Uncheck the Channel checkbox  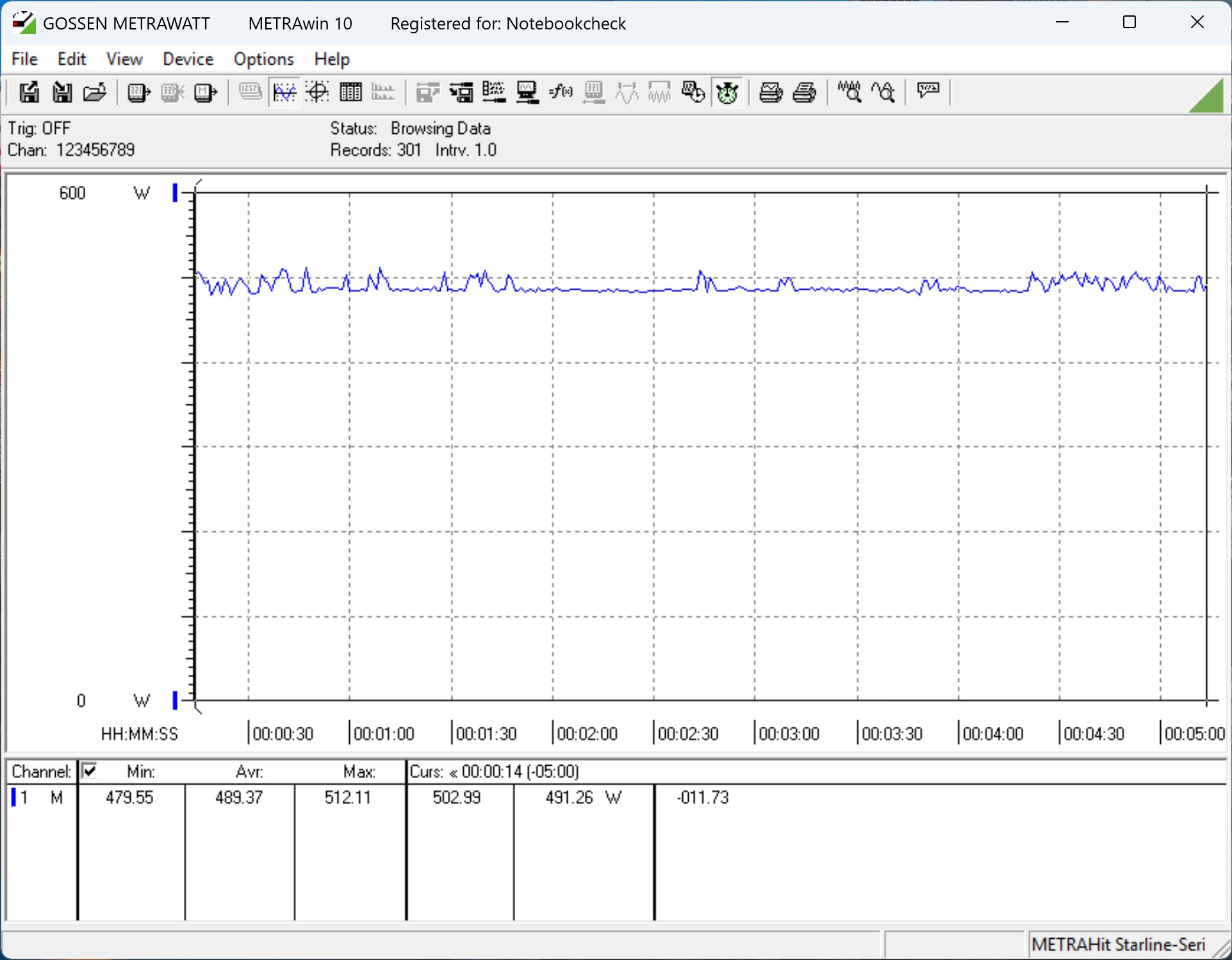90,770
